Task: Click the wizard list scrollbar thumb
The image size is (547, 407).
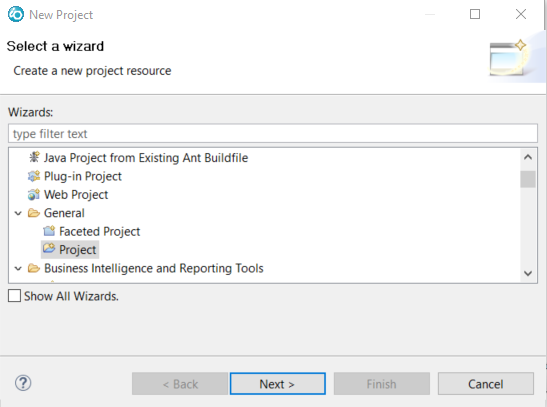Action: (x=528, y=179)
